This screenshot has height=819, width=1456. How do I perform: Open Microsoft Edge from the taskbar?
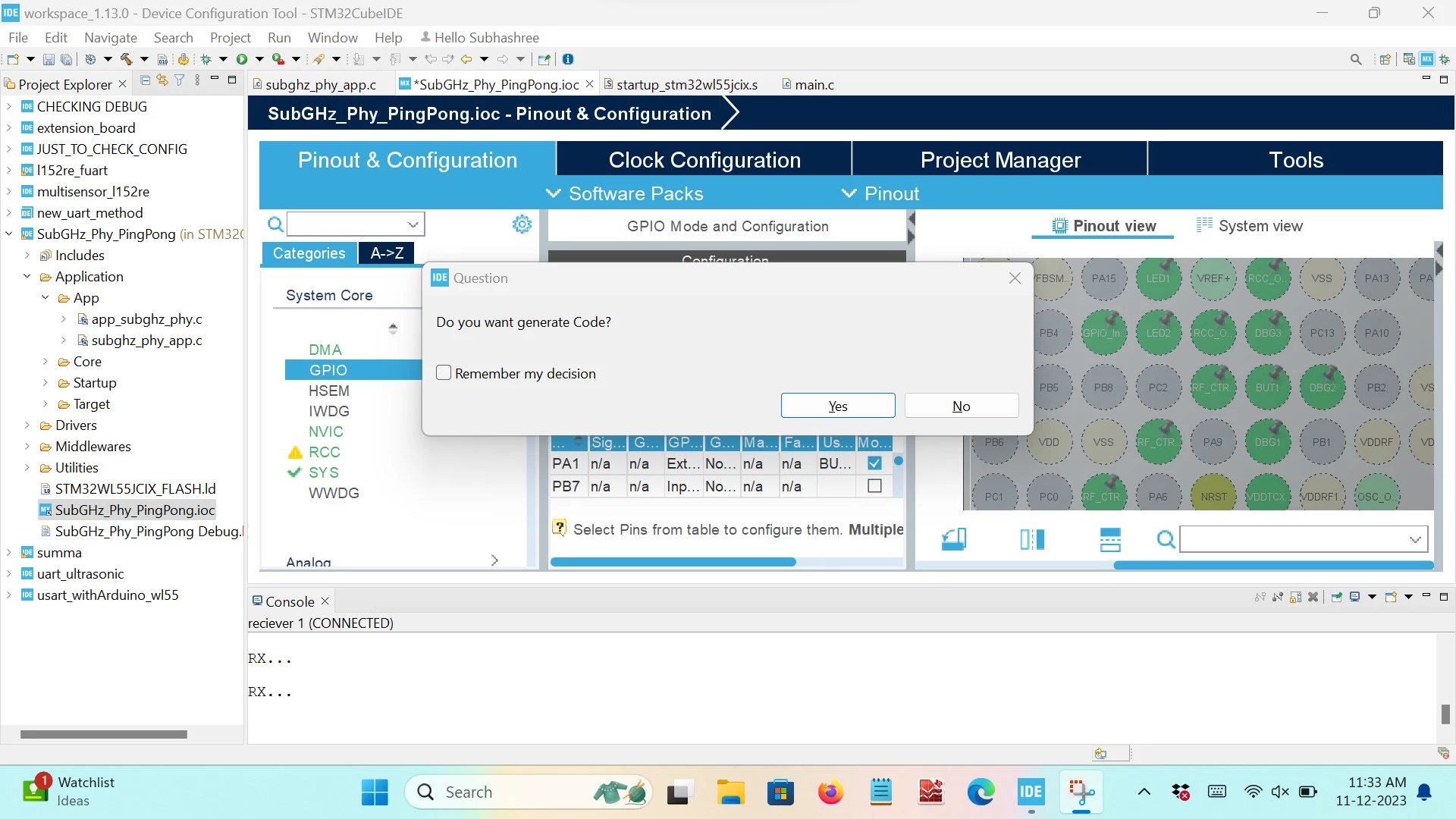(981, 792)
